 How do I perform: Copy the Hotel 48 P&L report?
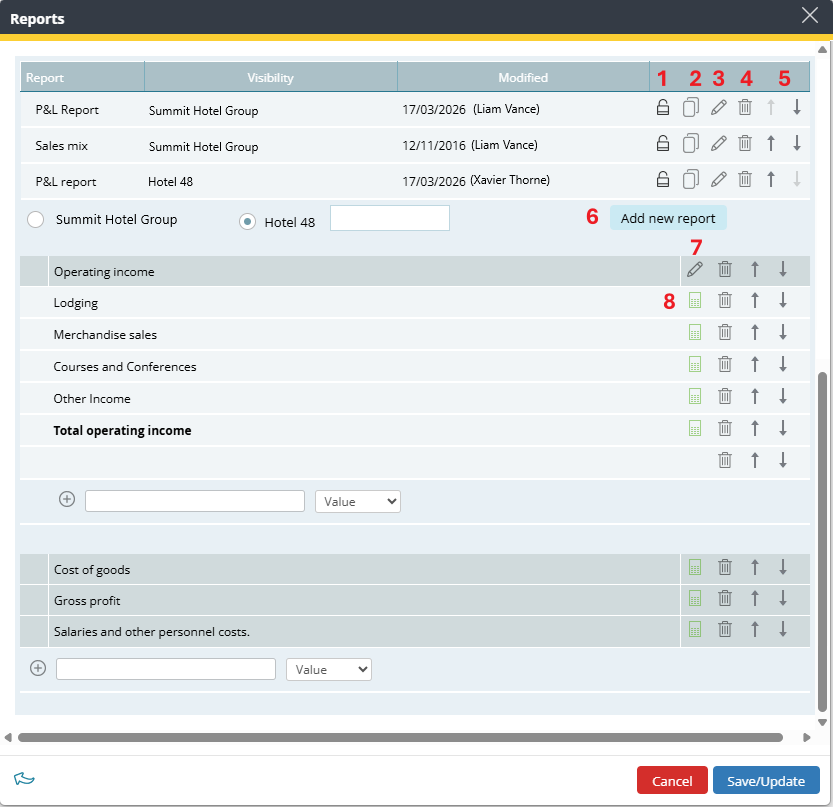[691, 180]
